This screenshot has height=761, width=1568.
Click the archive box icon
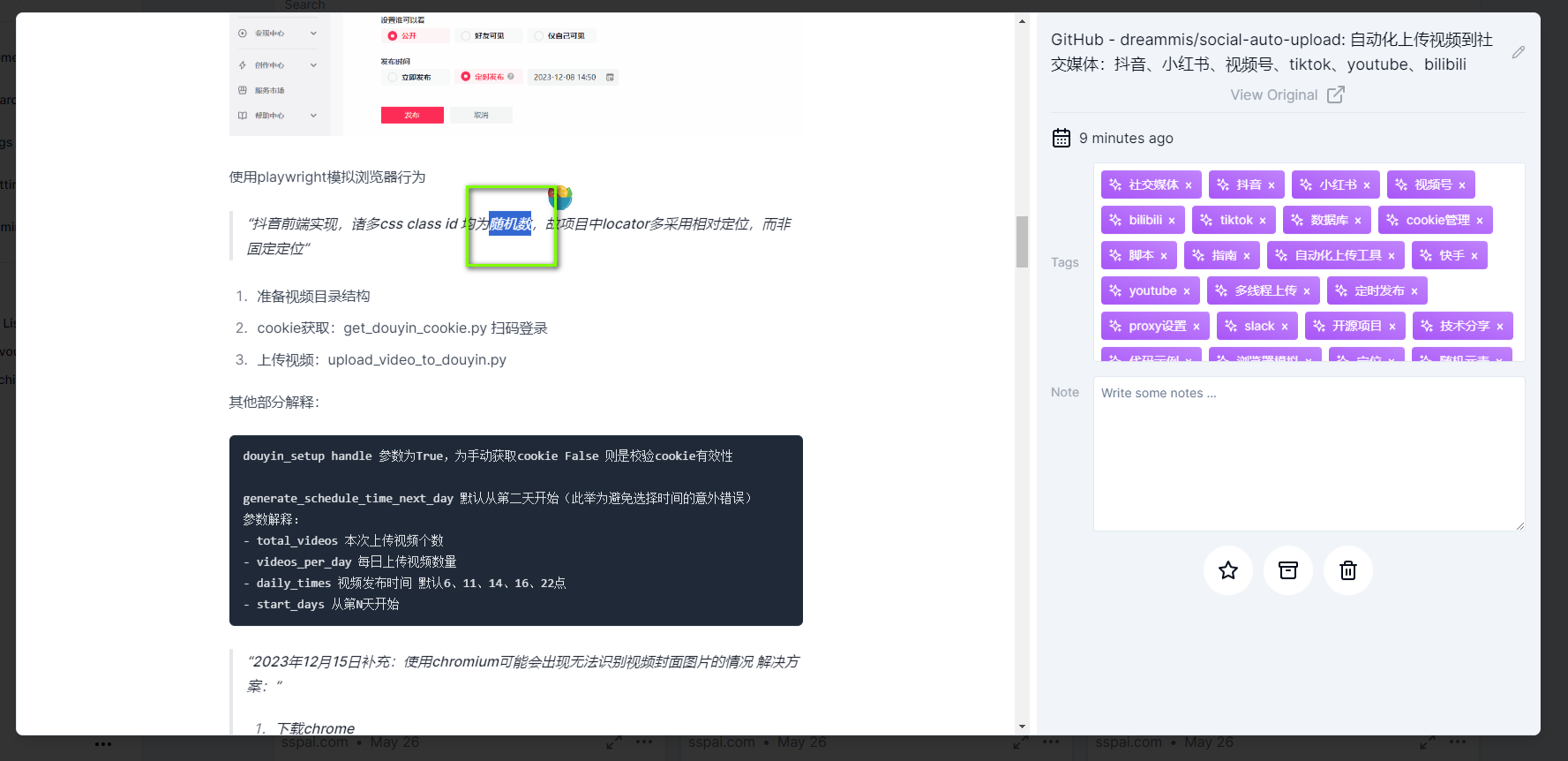pos(1288,570)
